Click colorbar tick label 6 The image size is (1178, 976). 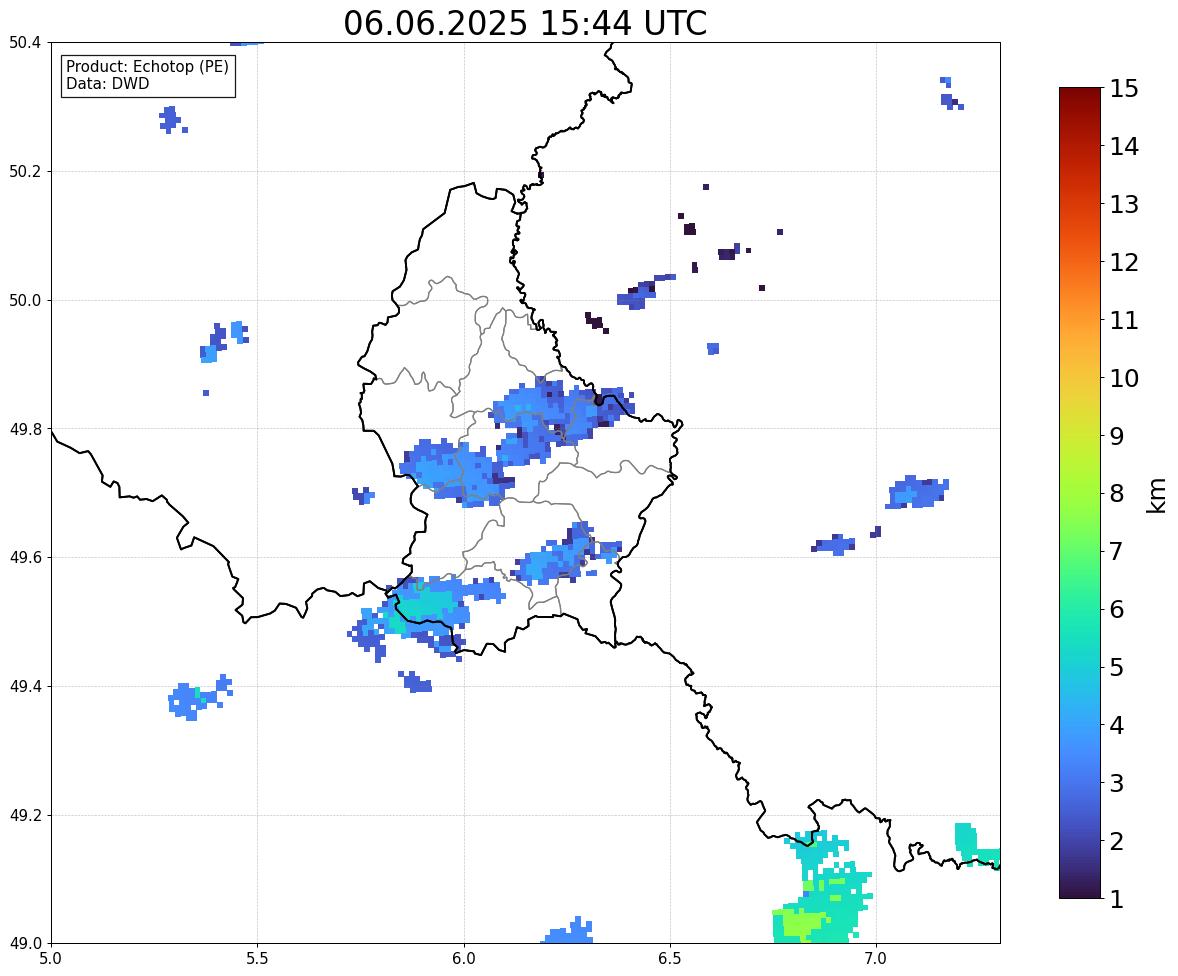pyautogui.click(x=1117, y=609)
